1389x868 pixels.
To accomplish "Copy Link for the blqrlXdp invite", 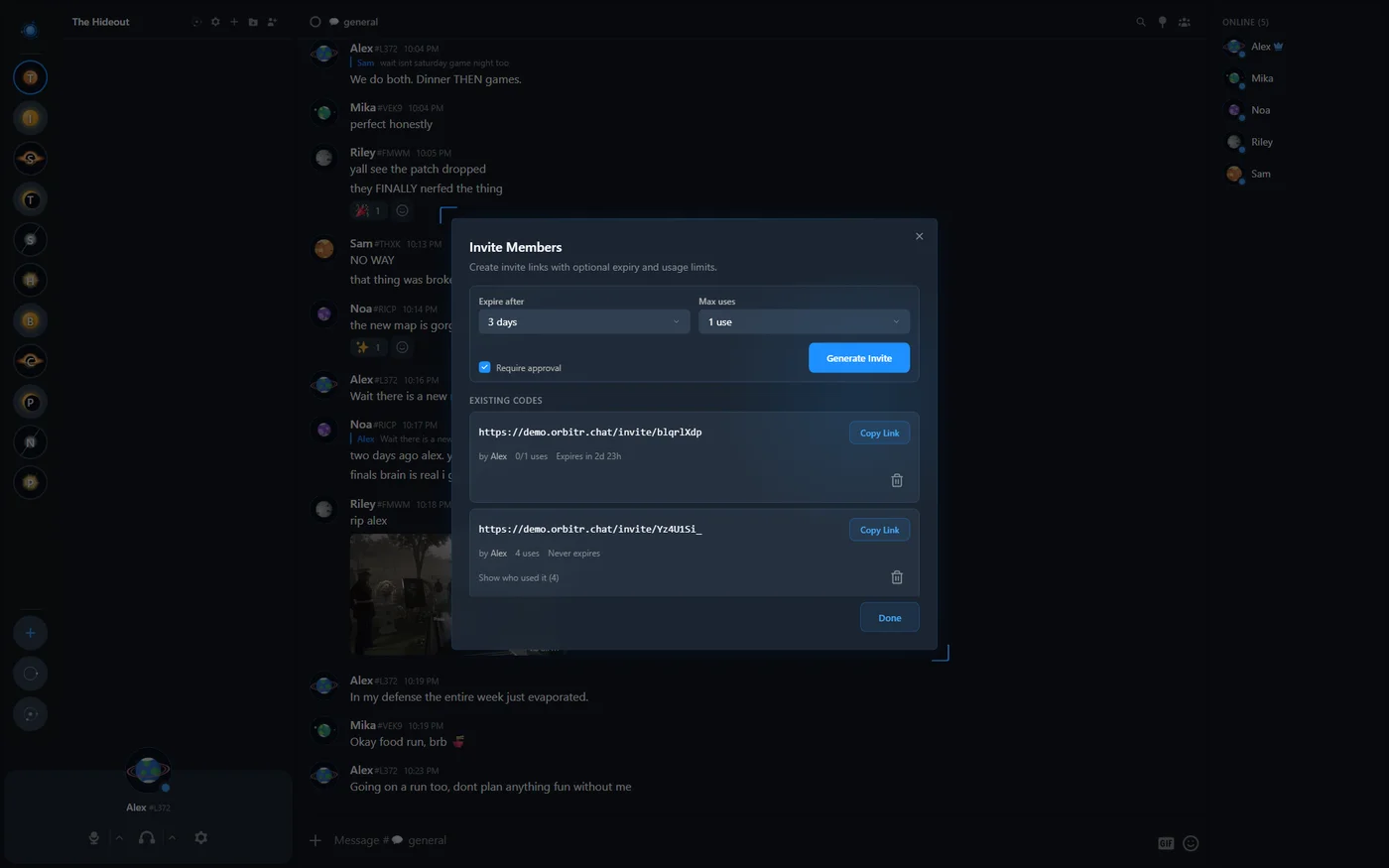I will point(879,433).
